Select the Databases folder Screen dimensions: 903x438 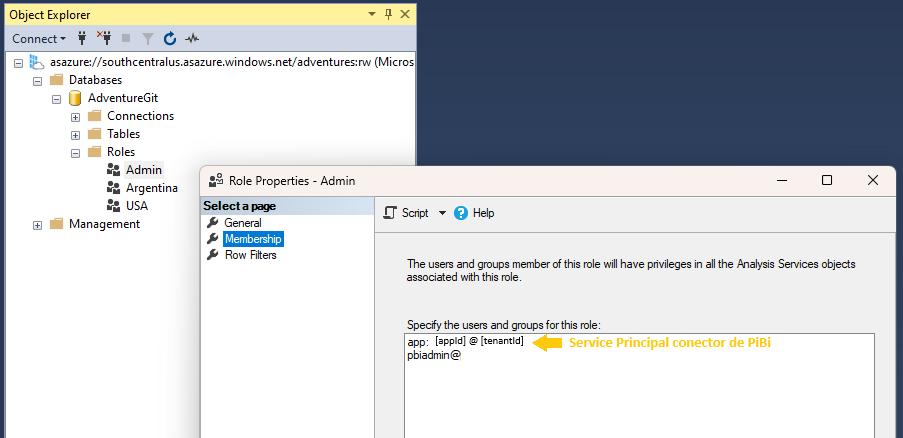(96, 80)
